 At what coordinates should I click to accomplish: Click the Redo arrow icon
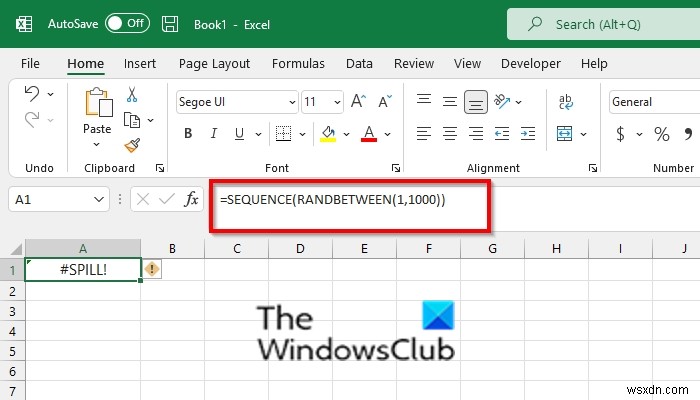pos(32,120)
